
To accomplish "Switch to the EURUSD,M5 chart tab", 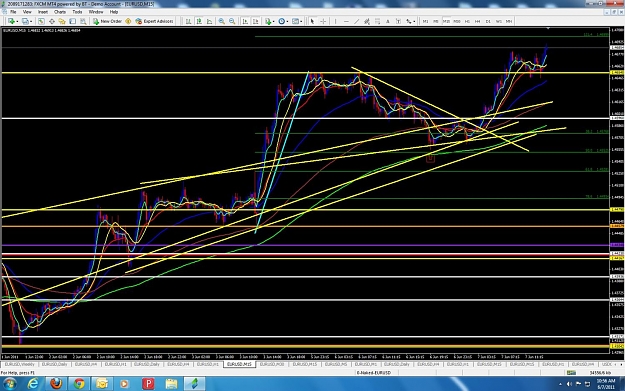I will (336, 364).
